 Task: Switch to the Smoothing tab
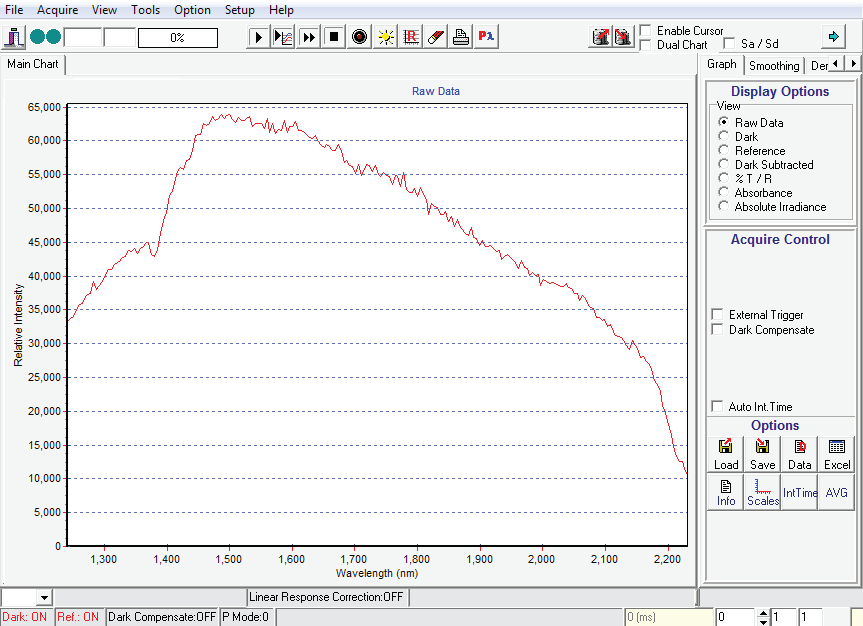(x=774, y=66)
